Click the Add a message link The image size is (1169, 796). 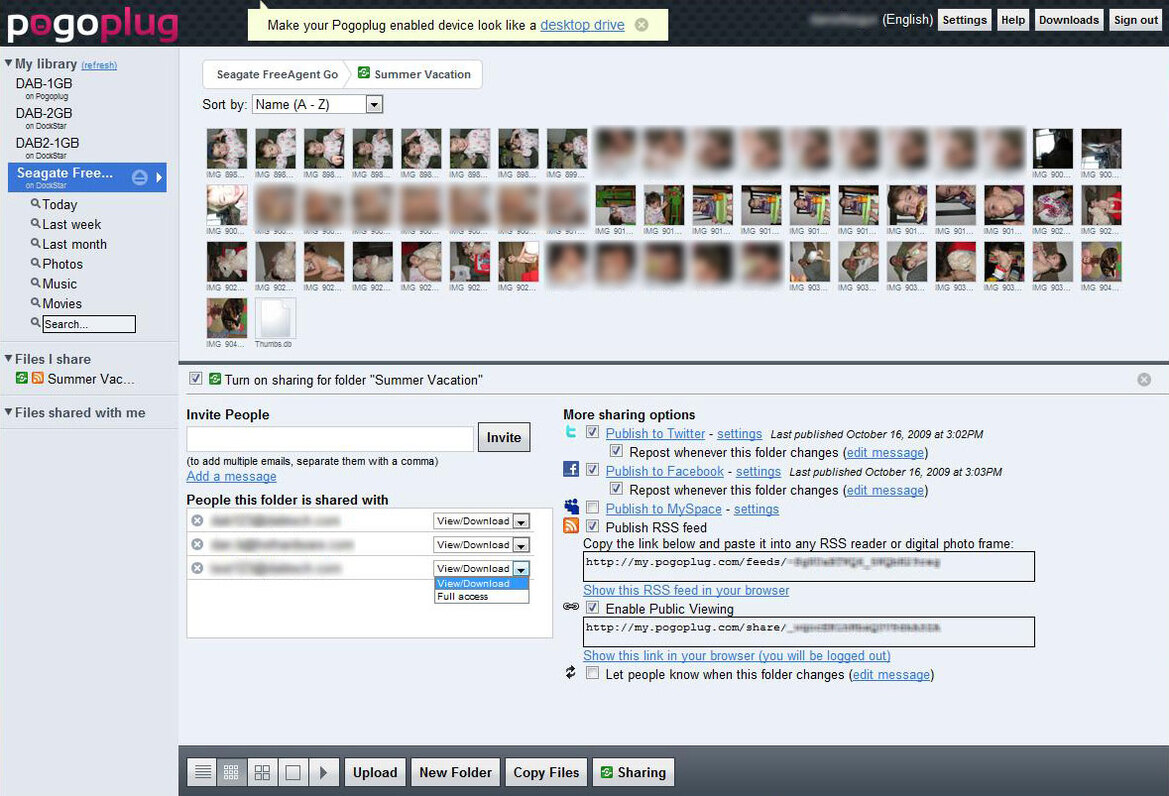coord(231,476)
